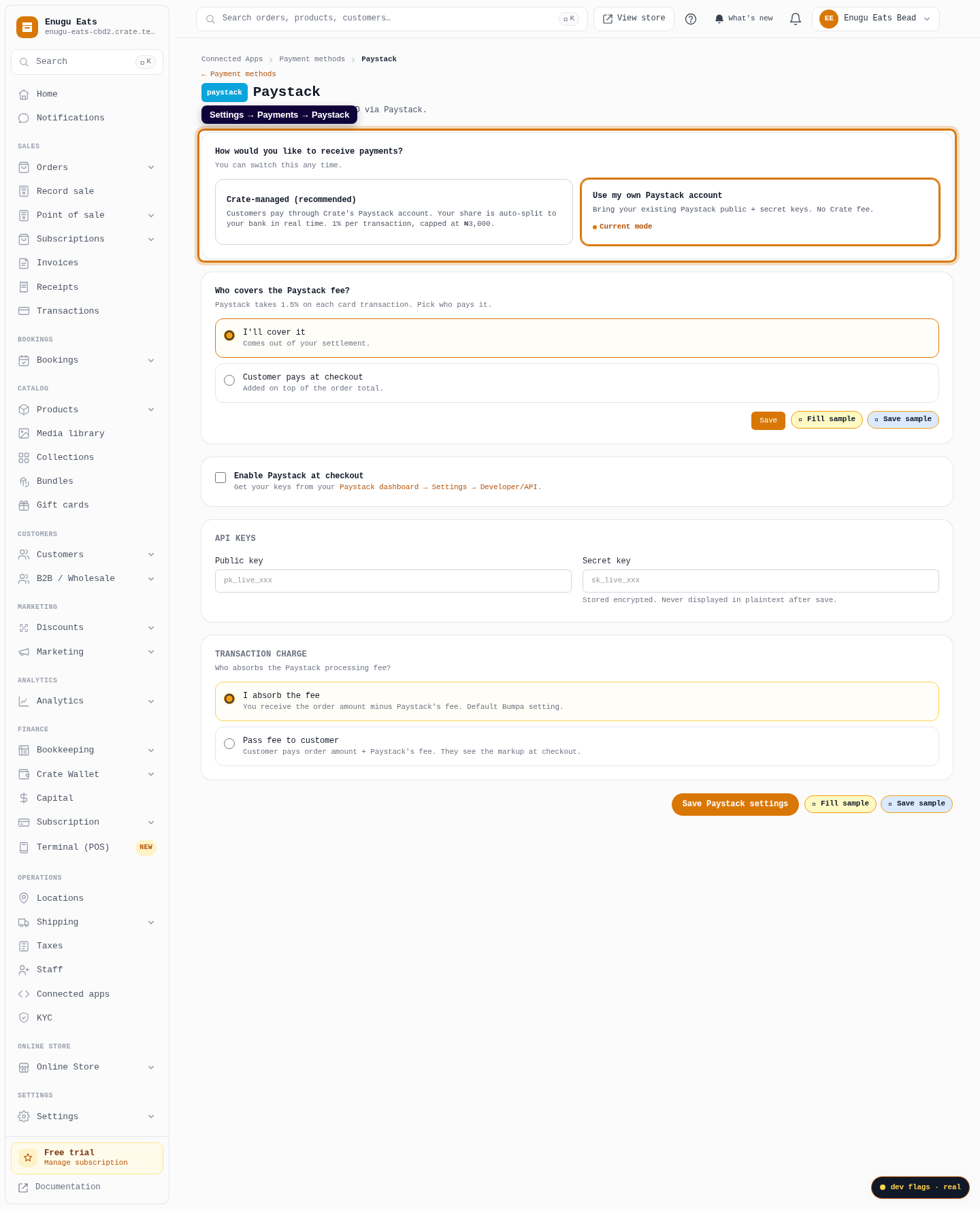Viewport: 980px width, 1209px height.
Task: Open Enugu Eats Bead account dropdown
Action: point(876,19)
